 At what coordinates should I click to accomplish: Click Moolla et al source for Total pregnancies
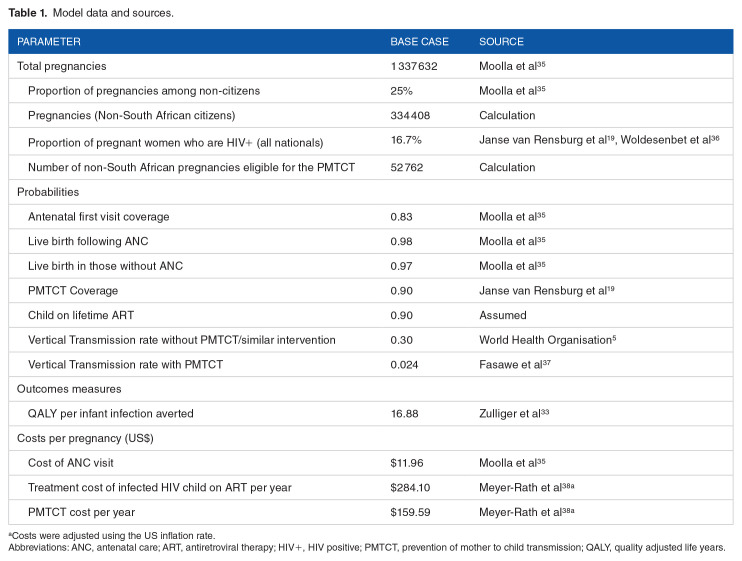tap(510, 67)
